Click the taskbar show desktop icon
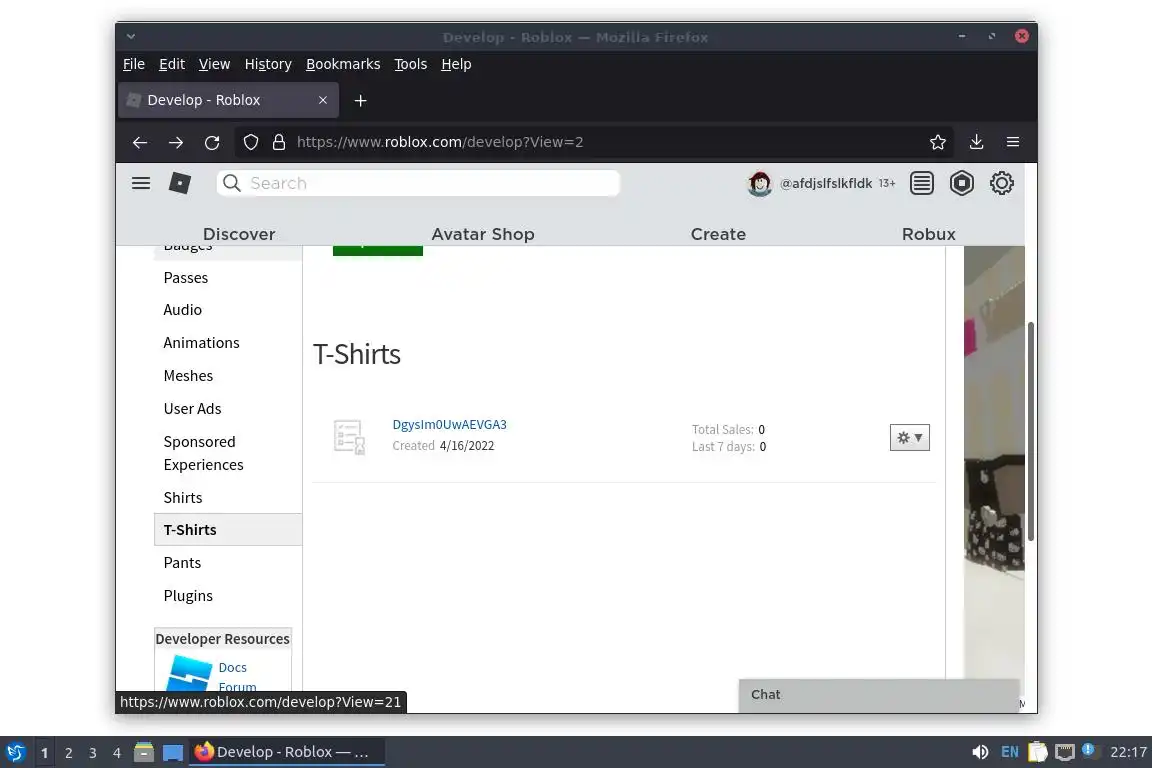Screen dimensions: 1152x768 tap(173, 752)
